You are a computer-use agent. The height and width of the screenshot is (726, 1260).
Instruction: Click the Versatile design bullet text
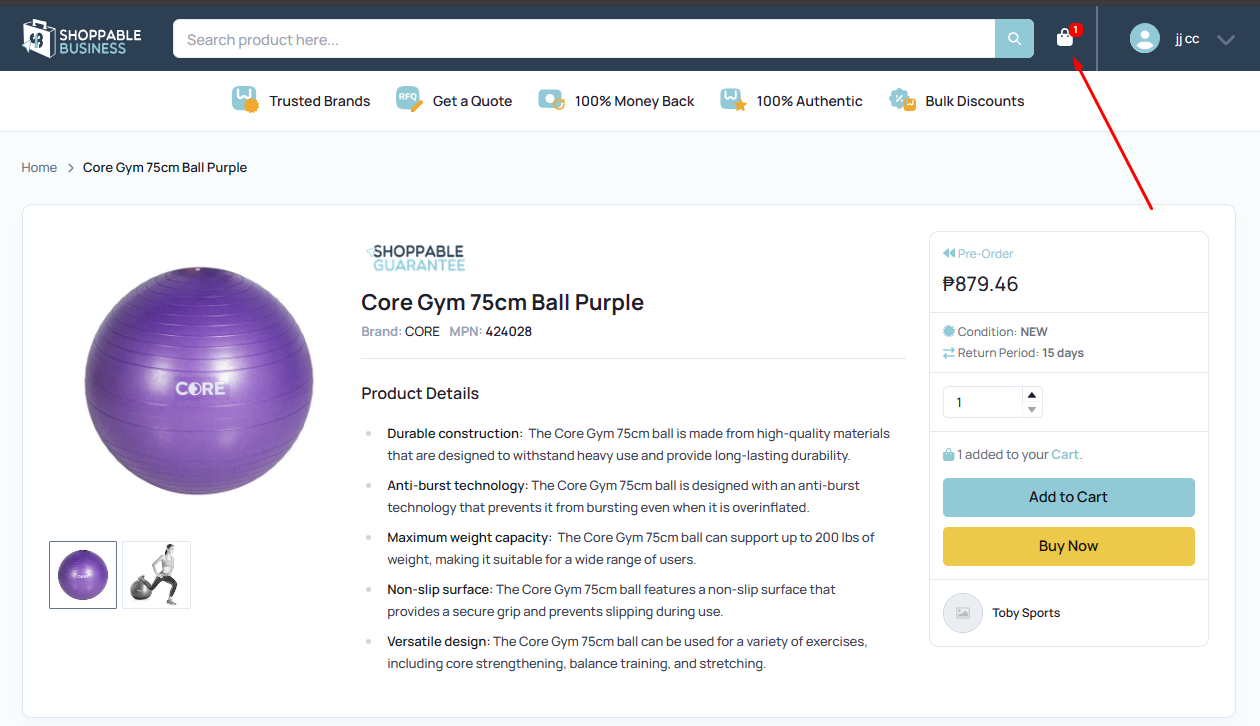628,652
